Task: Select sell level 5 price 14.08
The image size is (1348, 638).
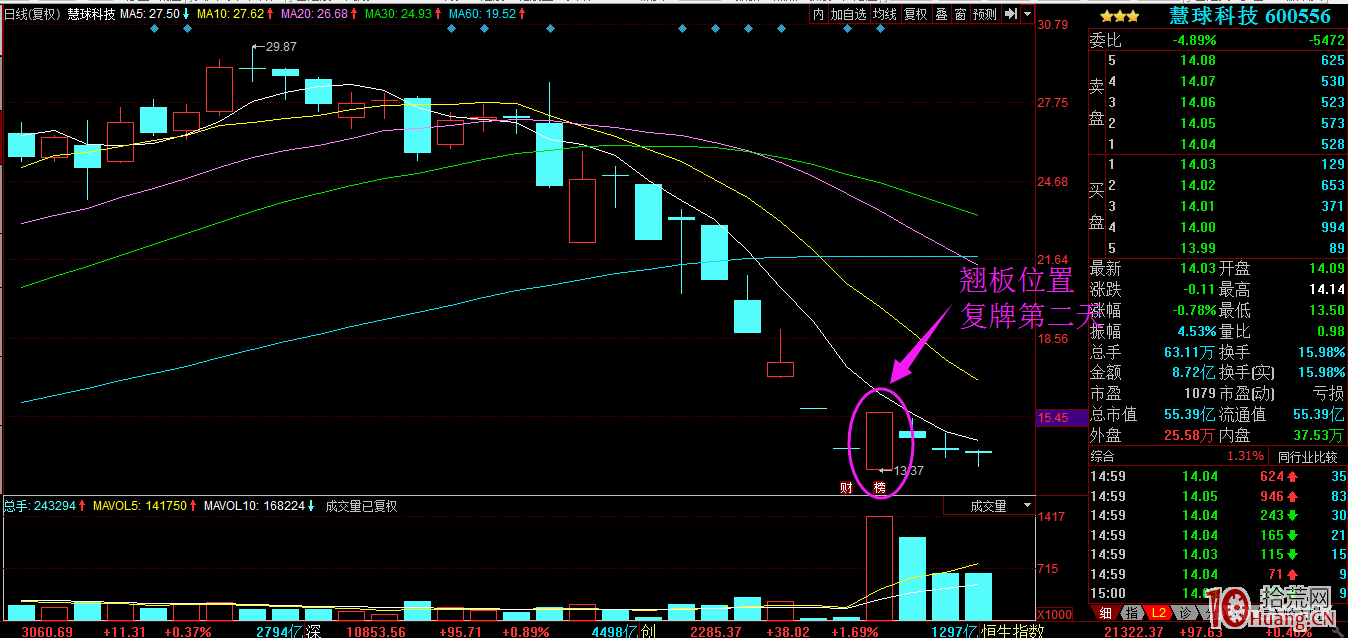Action: point(1197,60)
